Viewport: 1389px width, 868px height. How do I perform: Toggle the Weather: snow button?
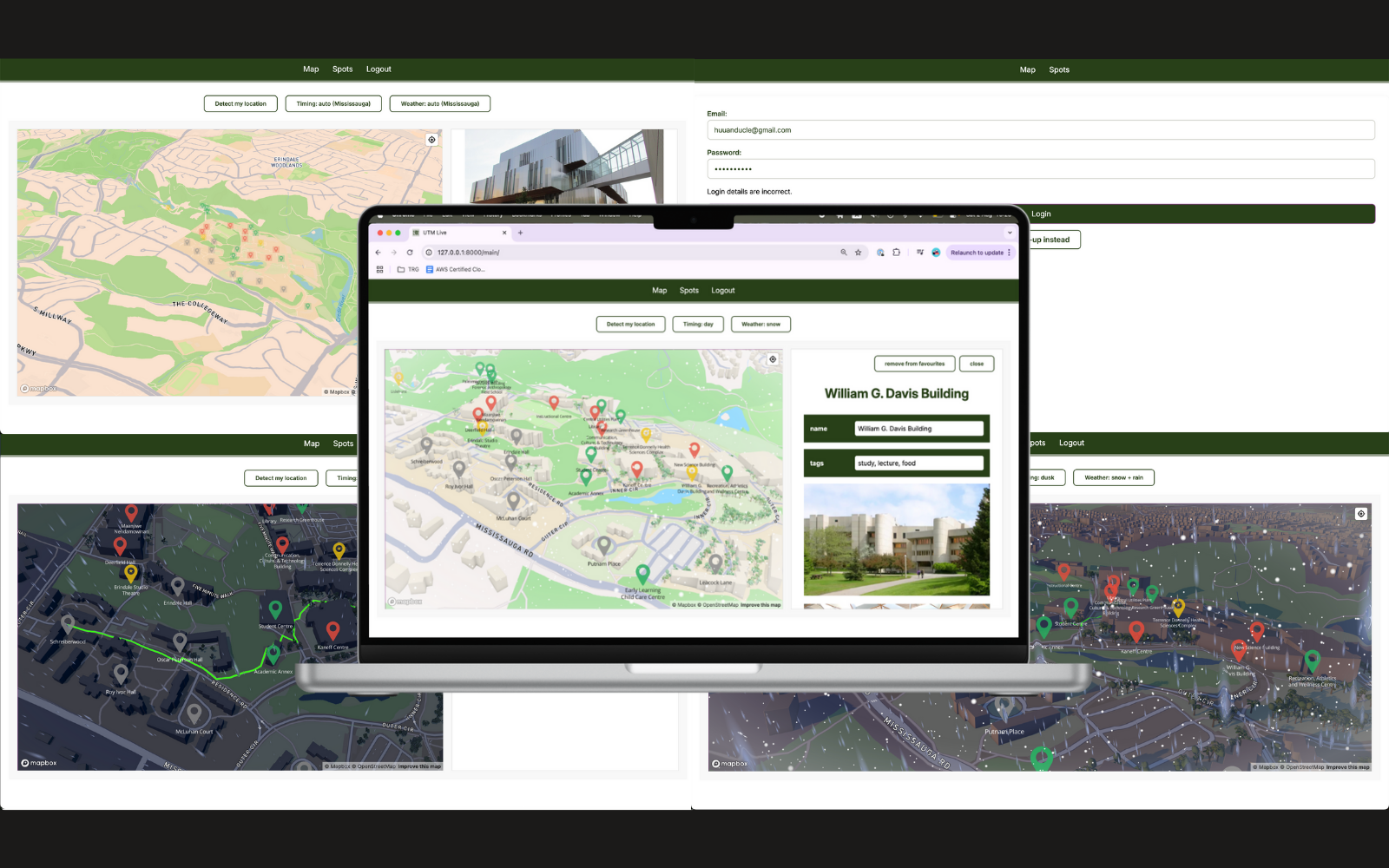pyautogui.click(x=760, y=324)
